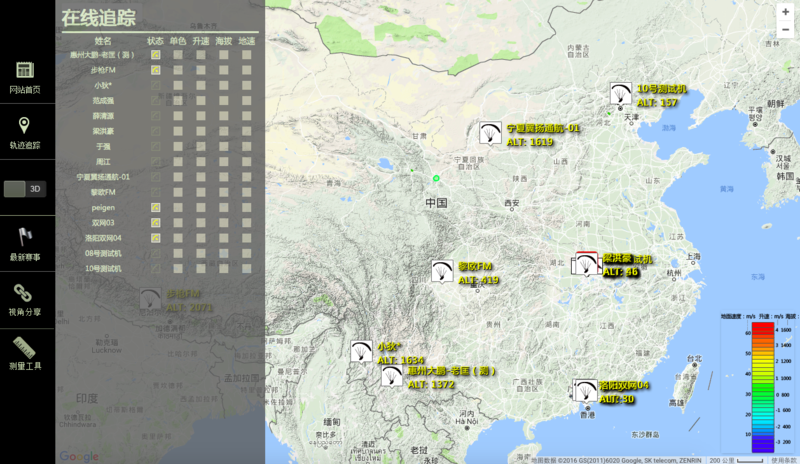Click 梁洪豪 paraglider marker near 湖北
This screenshot has width=800, height=464.
click(x=586, y=264)
